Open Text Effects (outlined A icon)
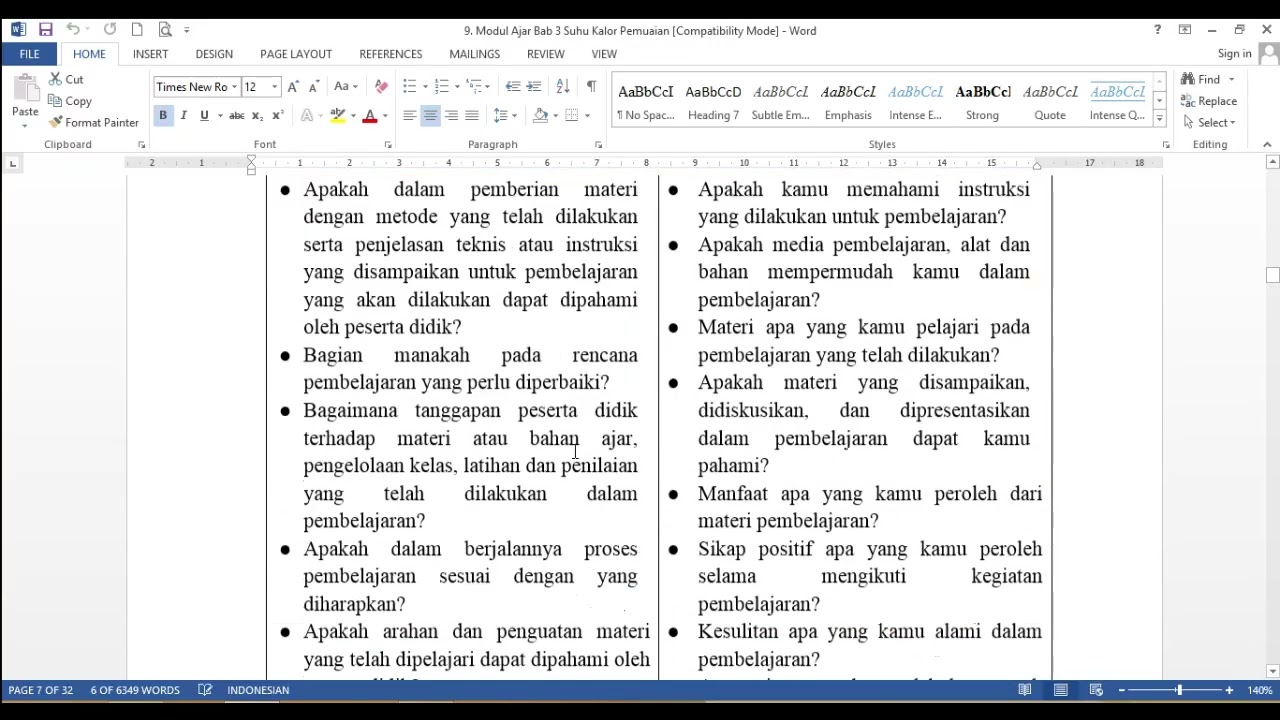Screen dimensions: 1280x720 (307, 116)
